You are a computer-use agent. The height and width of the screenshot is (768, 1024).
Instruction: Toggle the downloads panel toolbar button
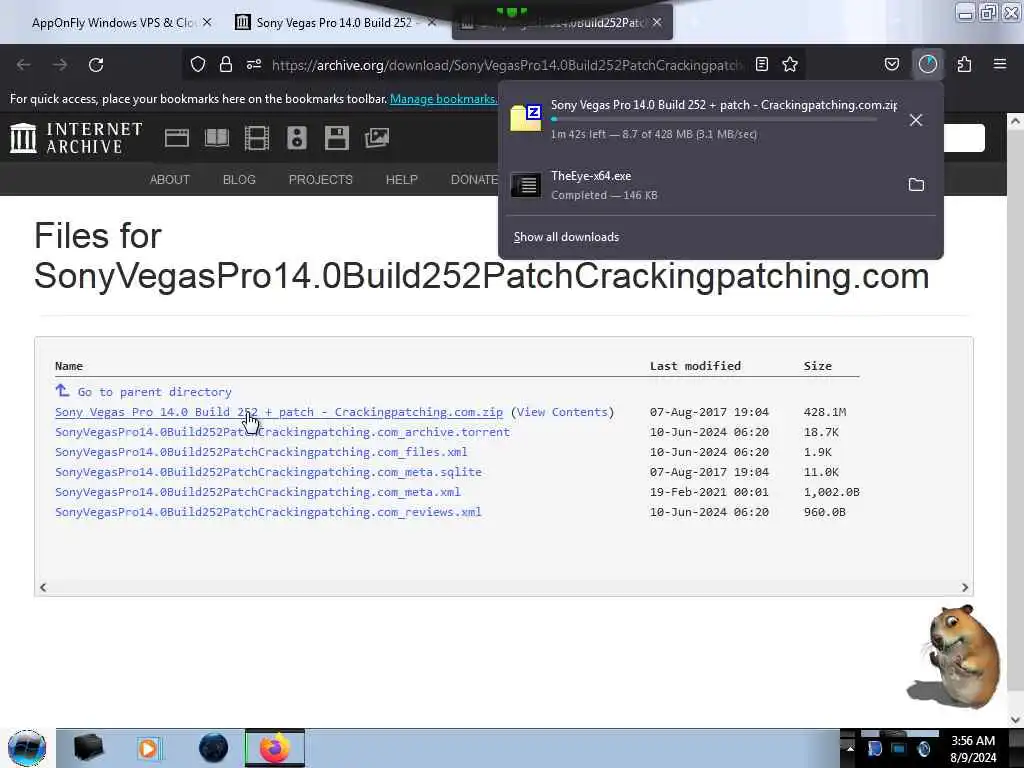pyautogui.click(x=928, y=64)
